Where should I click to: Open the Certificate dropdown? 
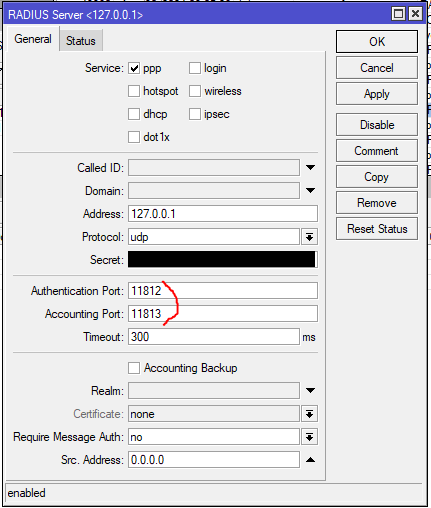click(309, 414)
